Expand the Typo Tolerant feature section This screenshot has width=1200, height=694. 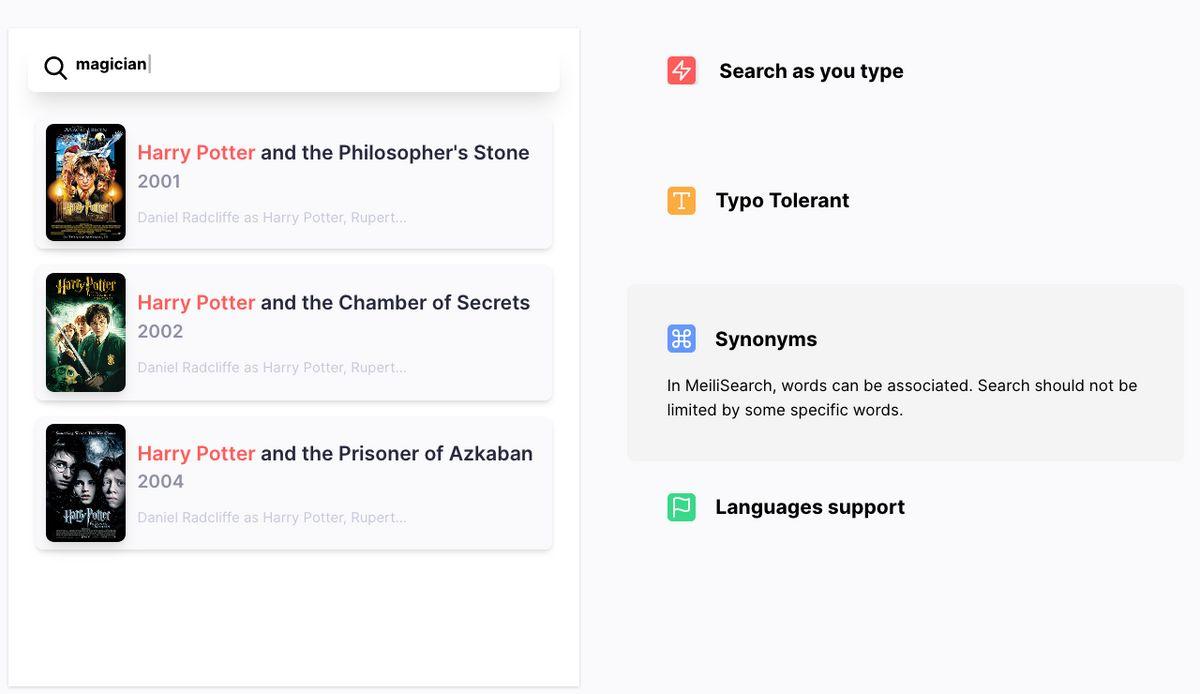tap(782, 201)
